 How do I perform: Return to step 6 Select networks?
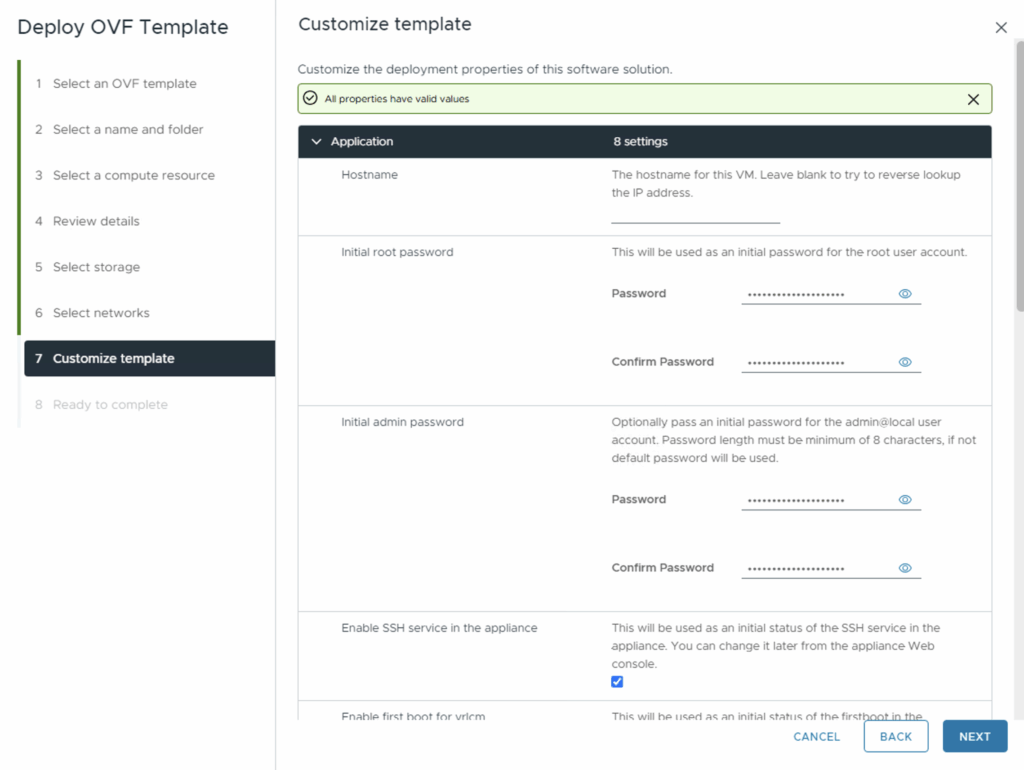(x=101, y=313)
